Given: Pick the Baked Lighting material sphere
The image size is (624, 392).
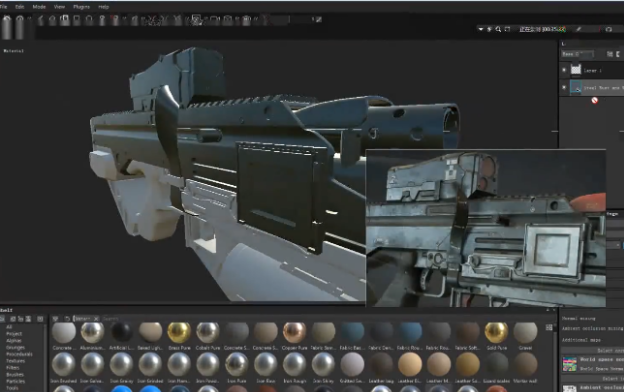Looking at the screenshot, I should tap(150, 333).
